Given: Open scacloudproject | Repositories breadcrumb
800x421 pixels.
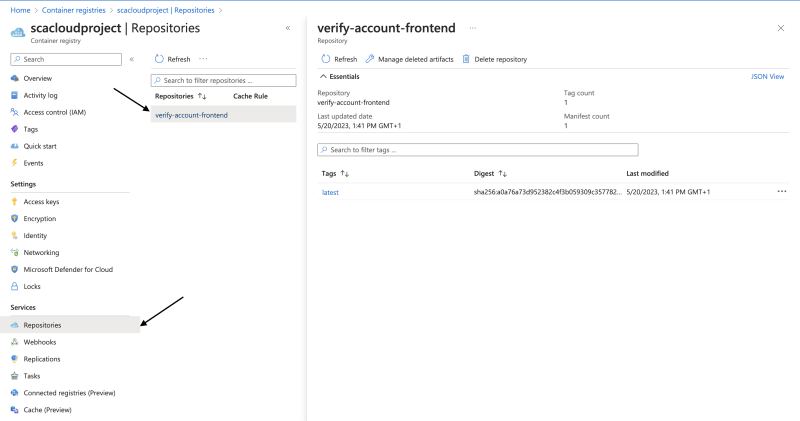Looking at the screenshot, I should click(165, 10).
